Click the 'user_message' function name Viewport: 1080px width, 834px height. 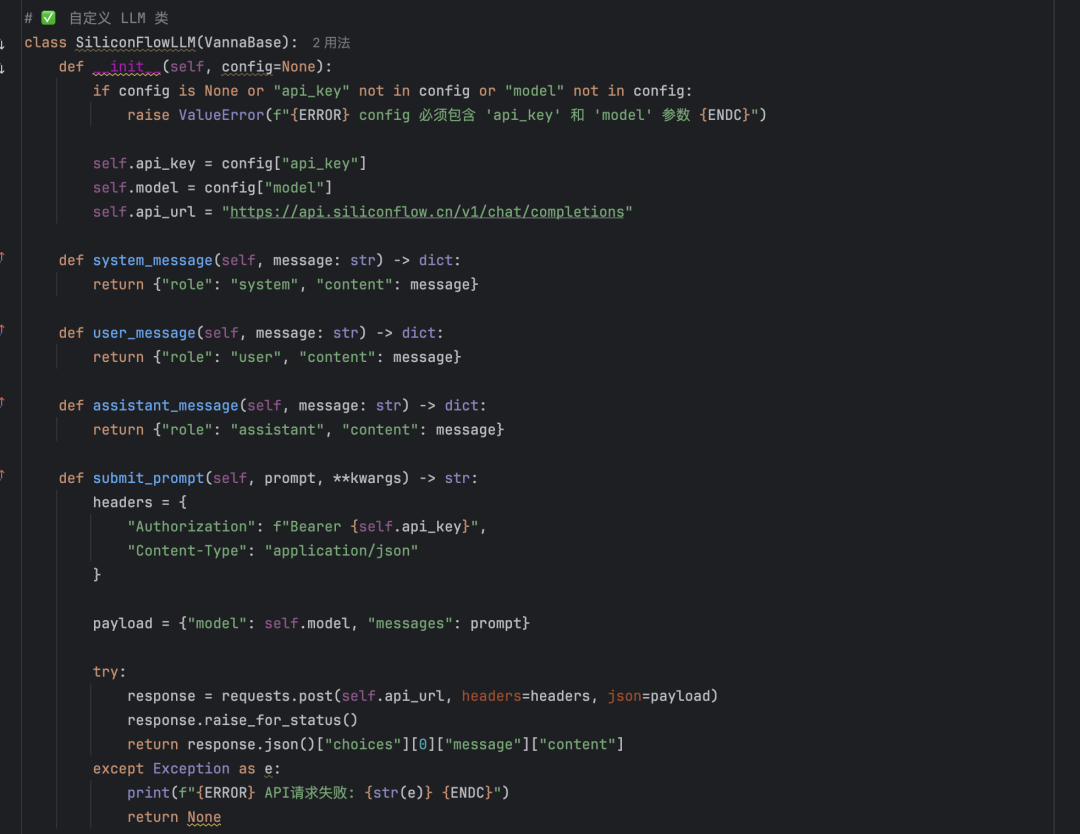144,333
